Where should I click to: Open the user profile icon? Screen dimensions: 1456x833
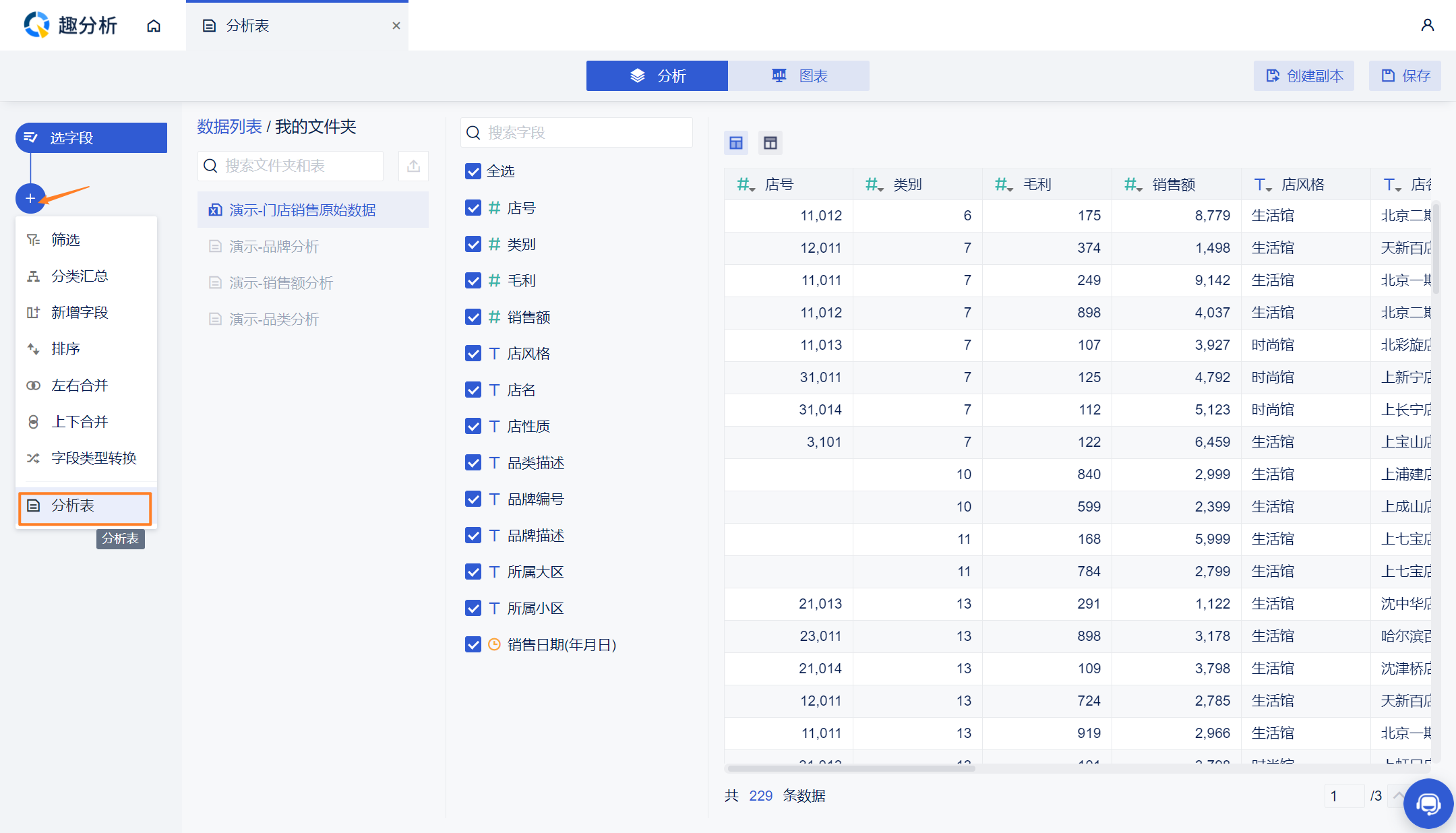pyautogui.click(x=1427, y=26)
